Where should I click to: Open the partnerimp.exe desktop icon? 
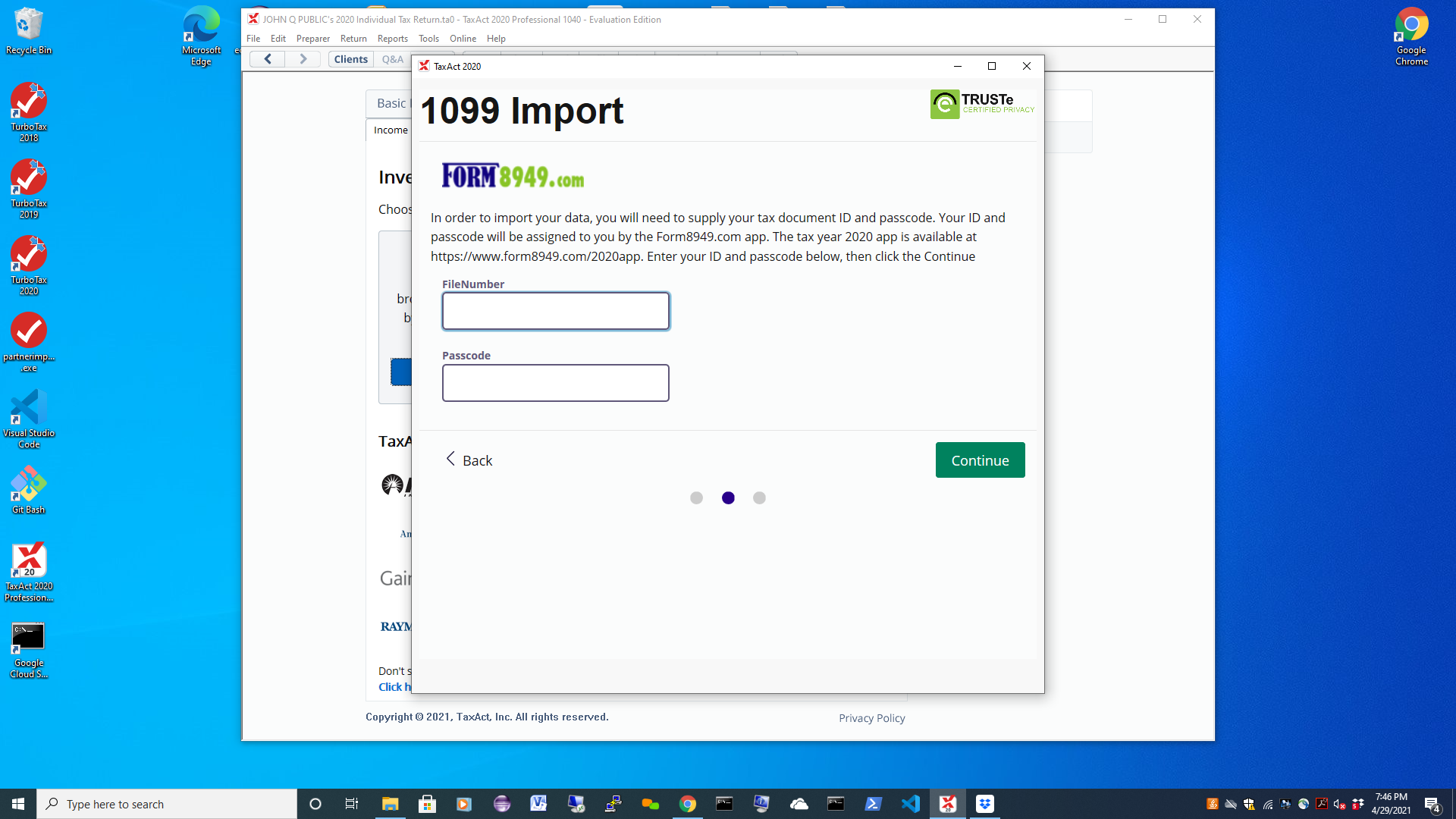[29, 342]
